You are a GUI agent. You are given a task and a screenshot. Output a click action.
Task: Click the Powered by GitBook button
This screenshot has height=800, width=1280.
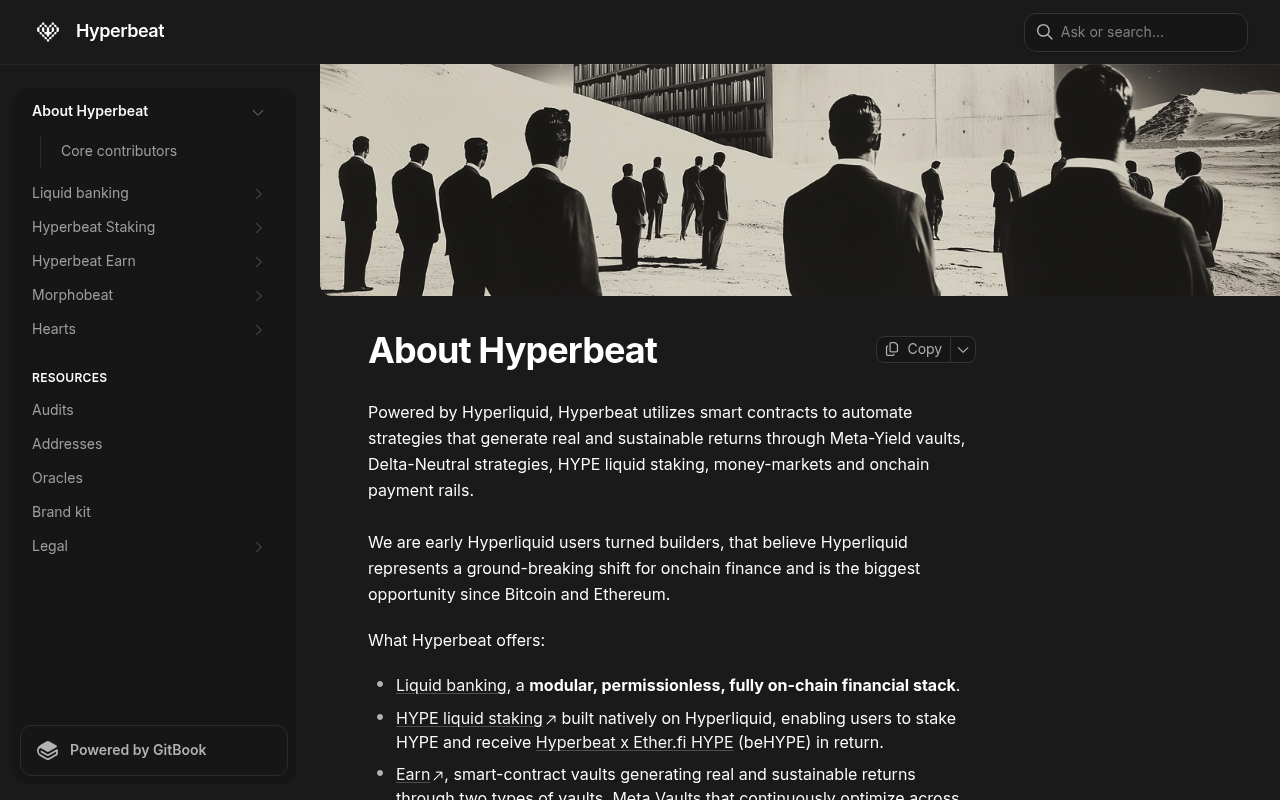pos(154,750)
